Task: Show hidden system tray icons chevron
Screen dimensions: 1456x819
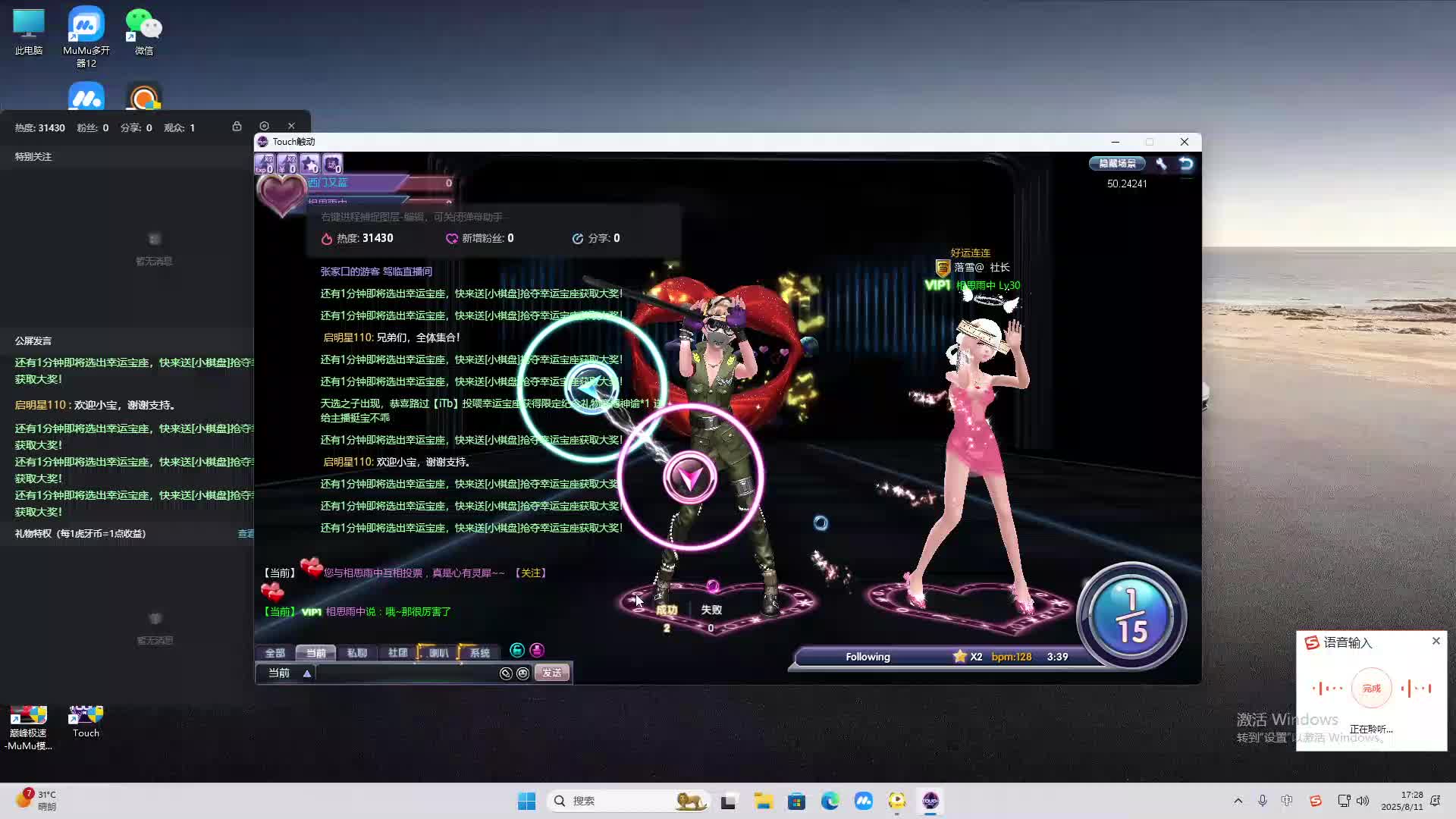Action: (x=1238, y=801)
